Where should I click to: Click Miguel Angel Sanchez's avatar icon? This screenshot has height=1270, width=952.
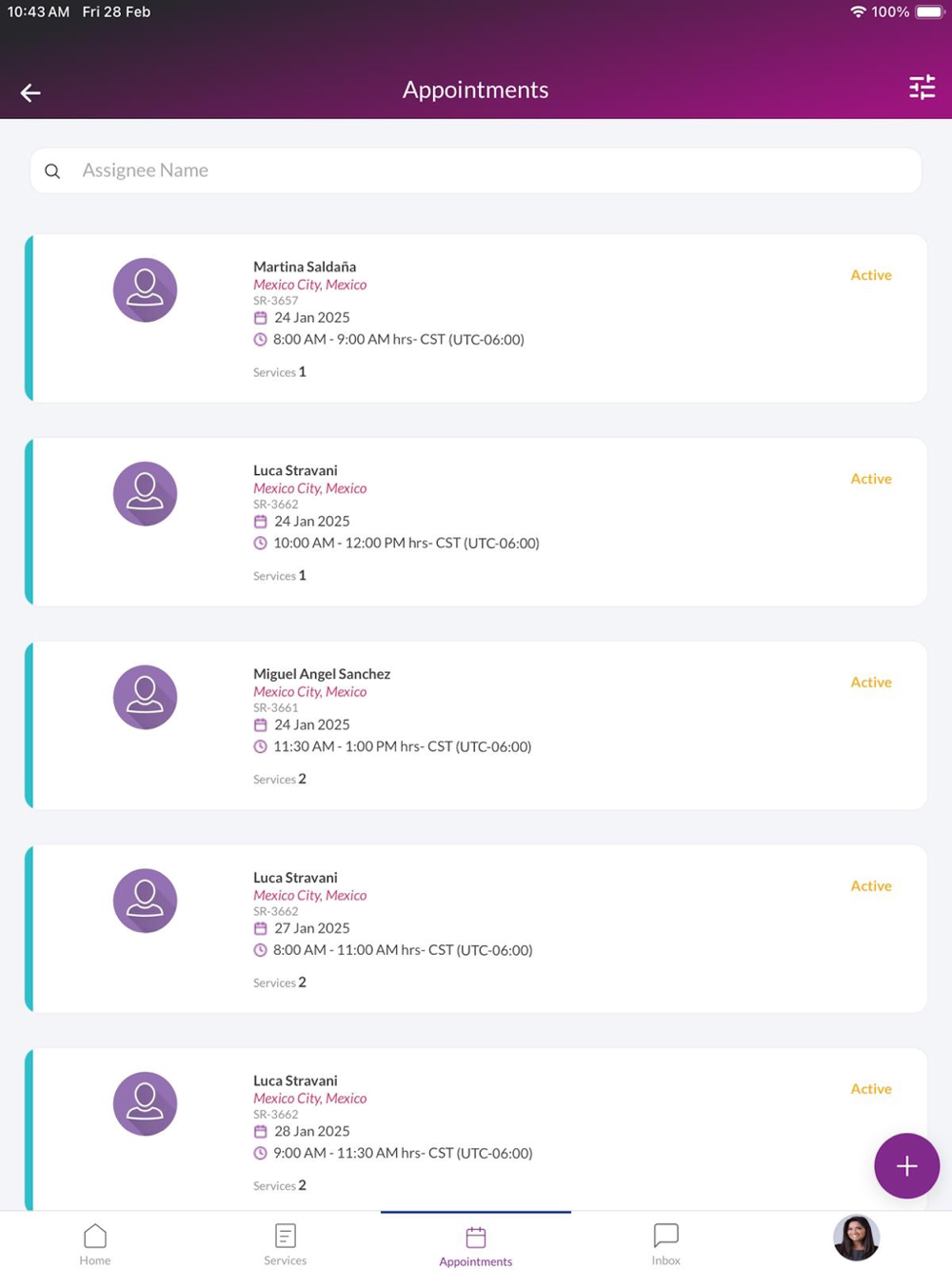pyautogui.click(x=145, y=697)
